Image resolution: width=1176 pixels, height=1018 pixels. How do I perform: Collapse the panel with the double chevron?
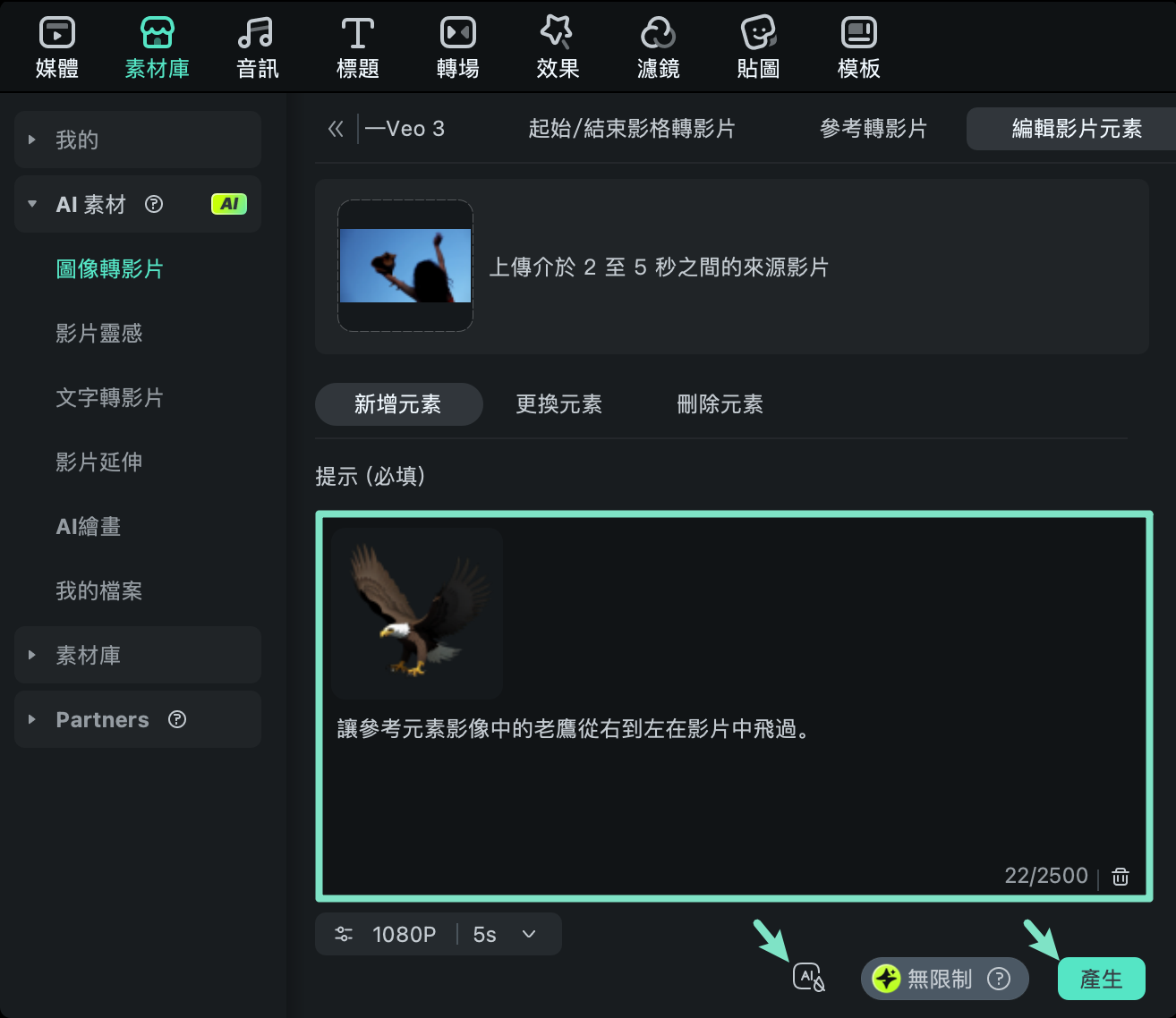(x=335, y=129)
